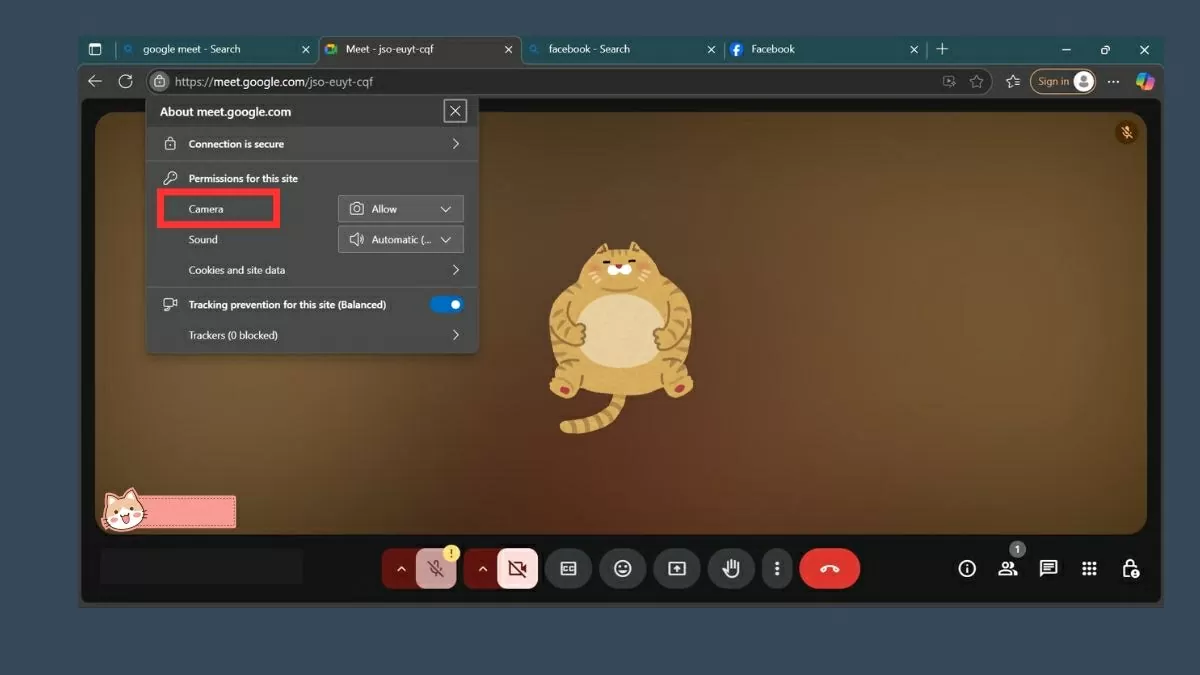Open host controls lock icon
The image size is (1200, 675).
(x=1130, y=569)
